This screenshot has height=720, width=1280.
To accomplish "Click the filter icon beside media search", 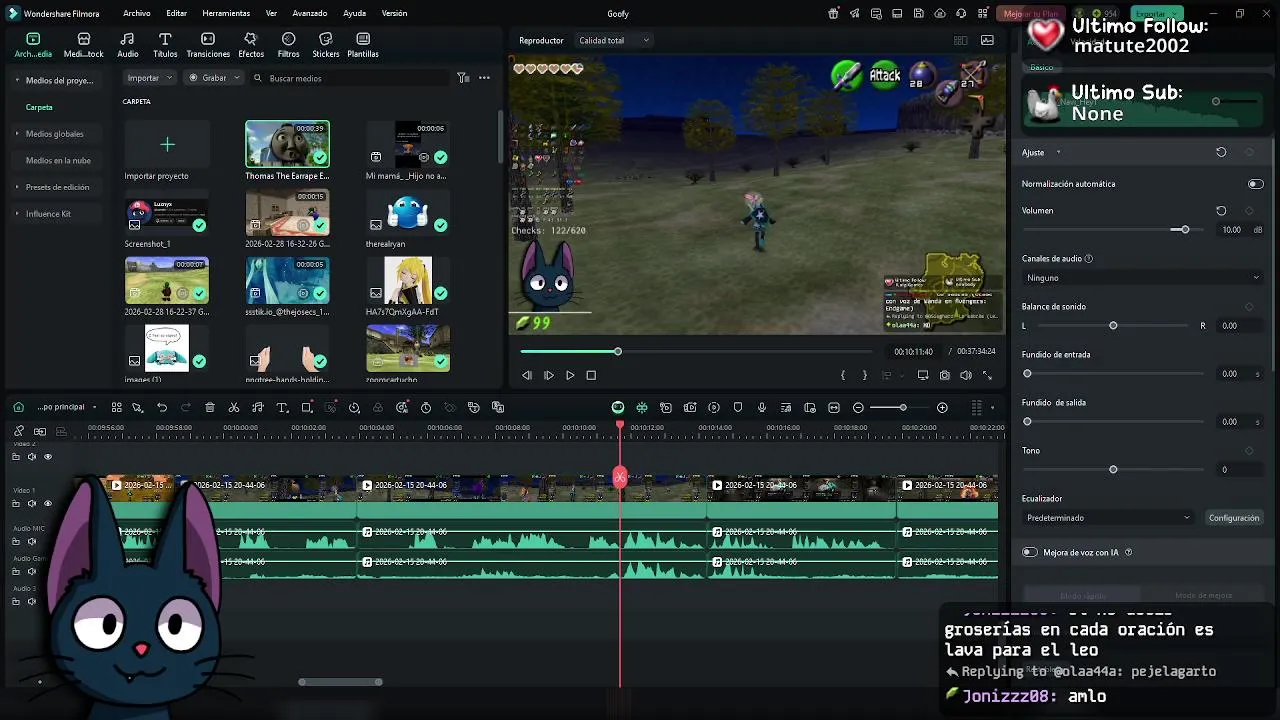I will point(463,78).
